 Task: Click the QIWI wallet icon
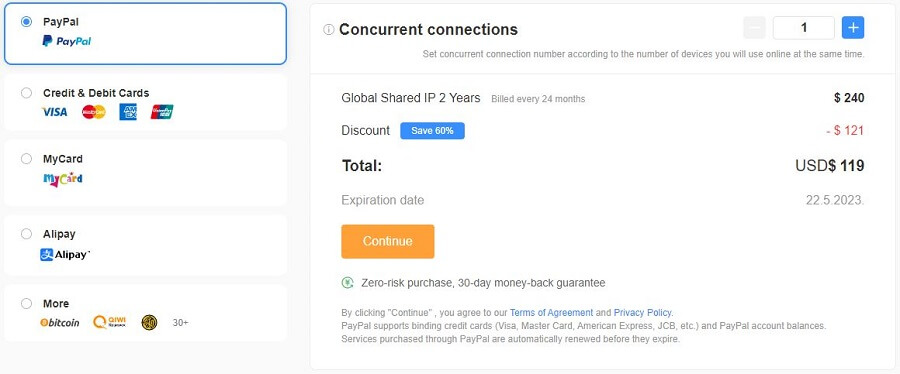(x=109, y=322)
